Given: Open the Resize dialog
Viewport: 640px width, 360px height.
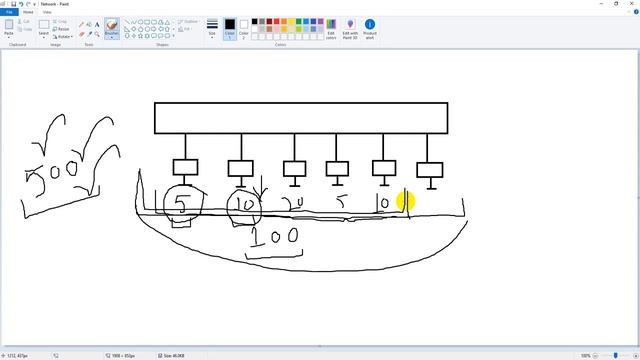Looking at the screenshot, I should pos(61,29).
